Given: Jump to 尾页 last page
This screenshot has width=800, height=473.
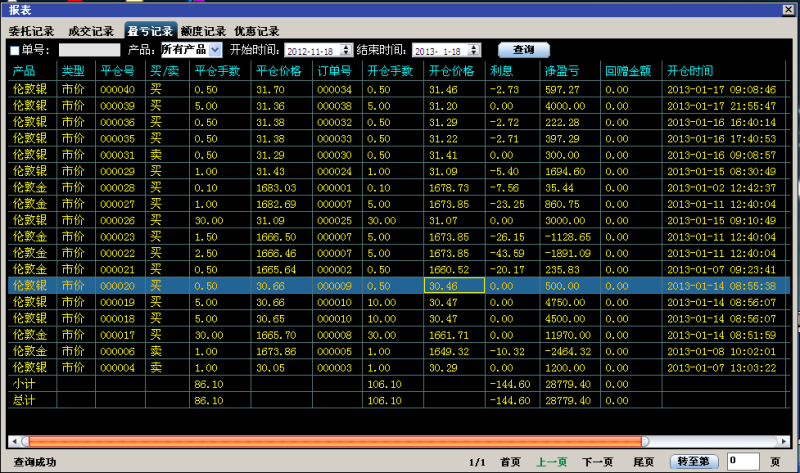Looking at the screenshot, I should 643,462.
